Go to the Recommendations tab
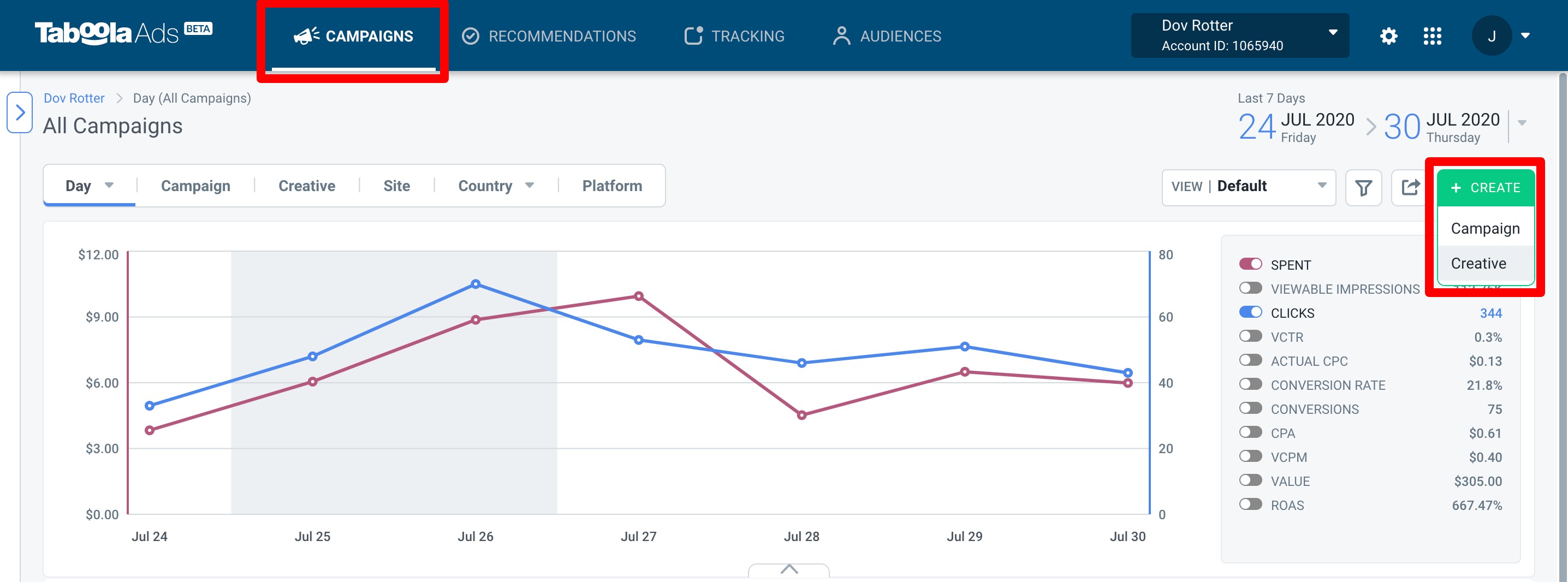The width and height of the screenshot is (1568, 582). click(549, 36)
